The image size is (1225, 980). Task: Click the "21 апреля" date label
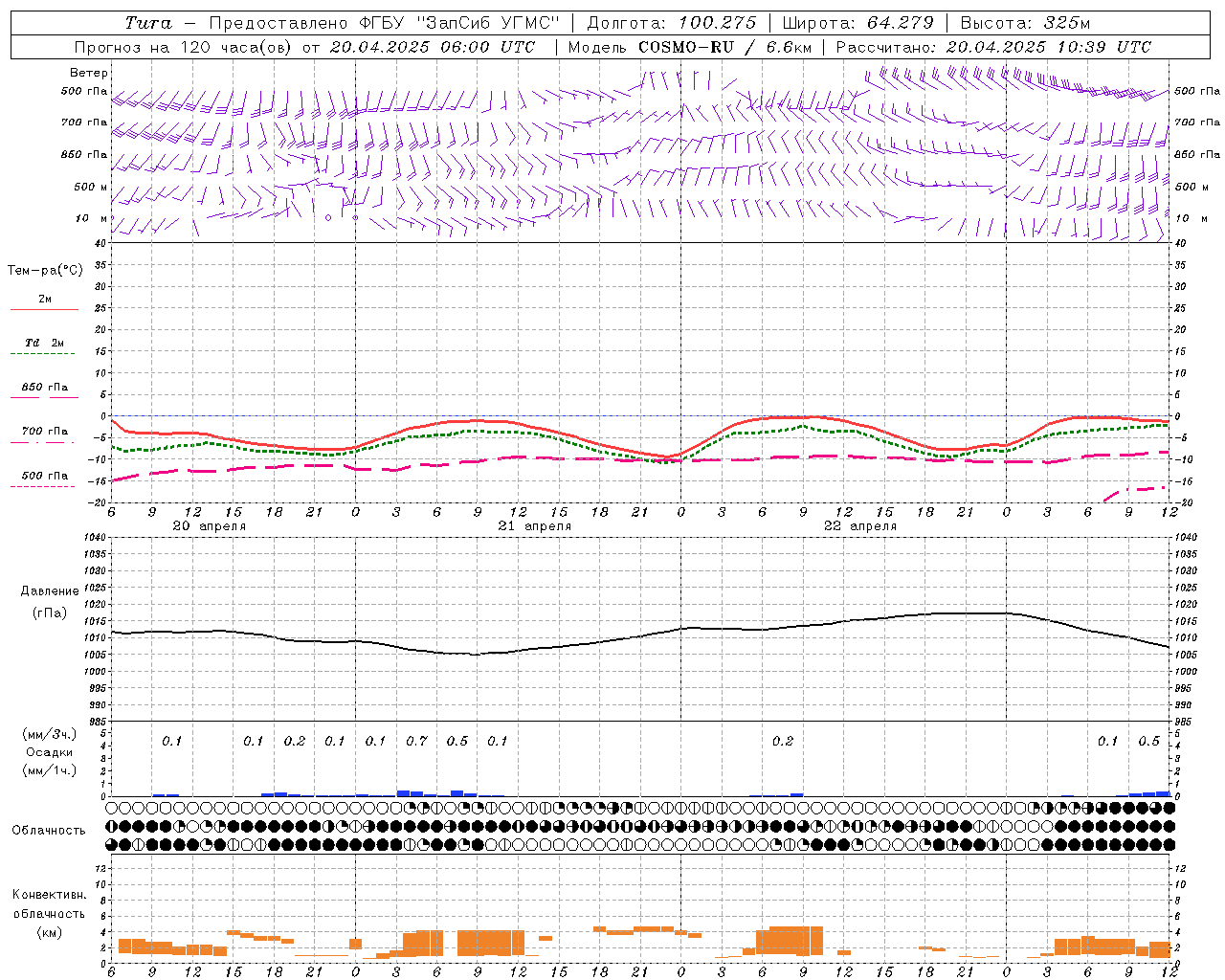coord(534,526)
